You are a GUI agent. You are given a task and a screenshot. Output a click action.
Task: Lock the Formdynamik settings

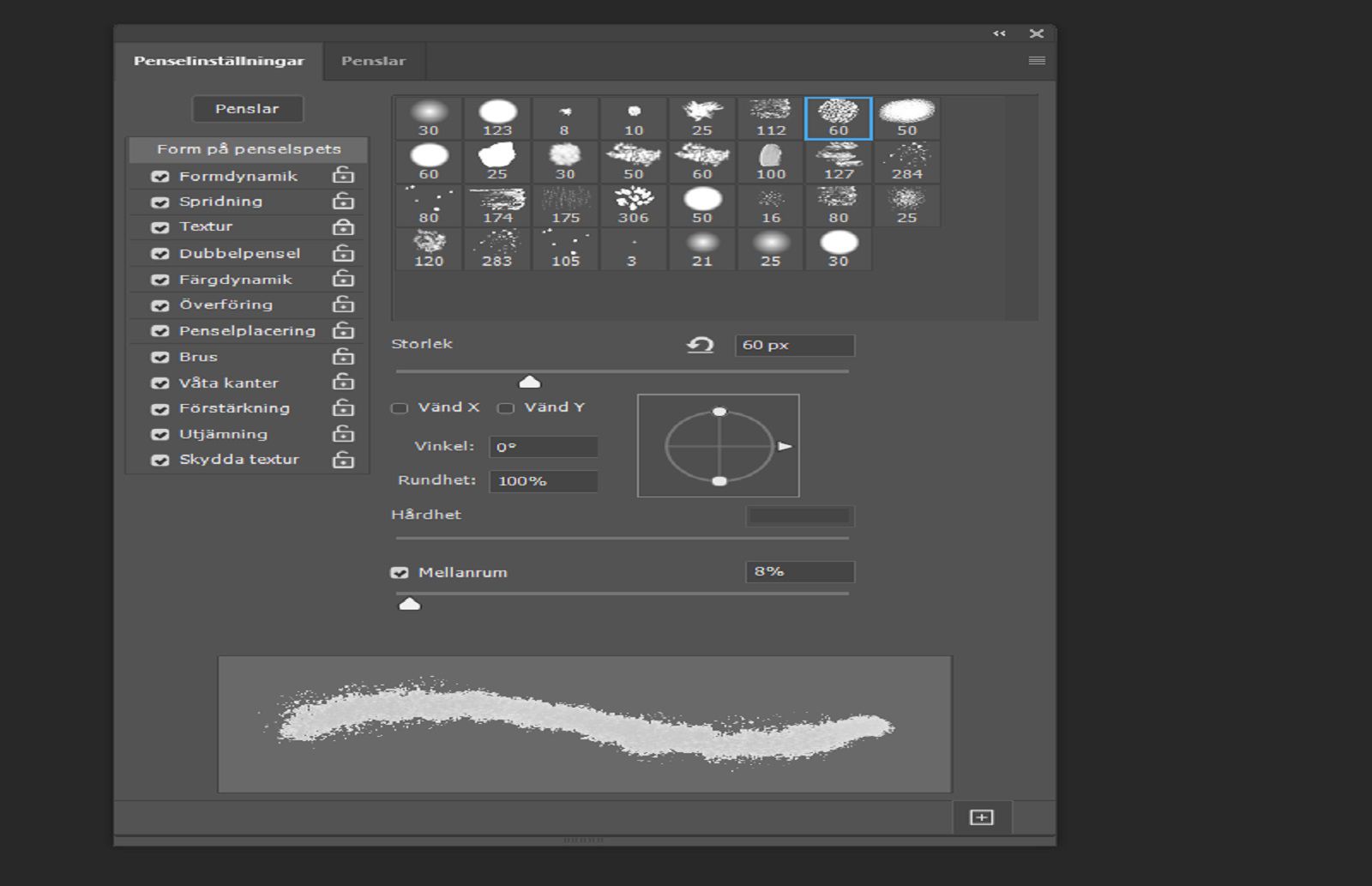point(342,176)
